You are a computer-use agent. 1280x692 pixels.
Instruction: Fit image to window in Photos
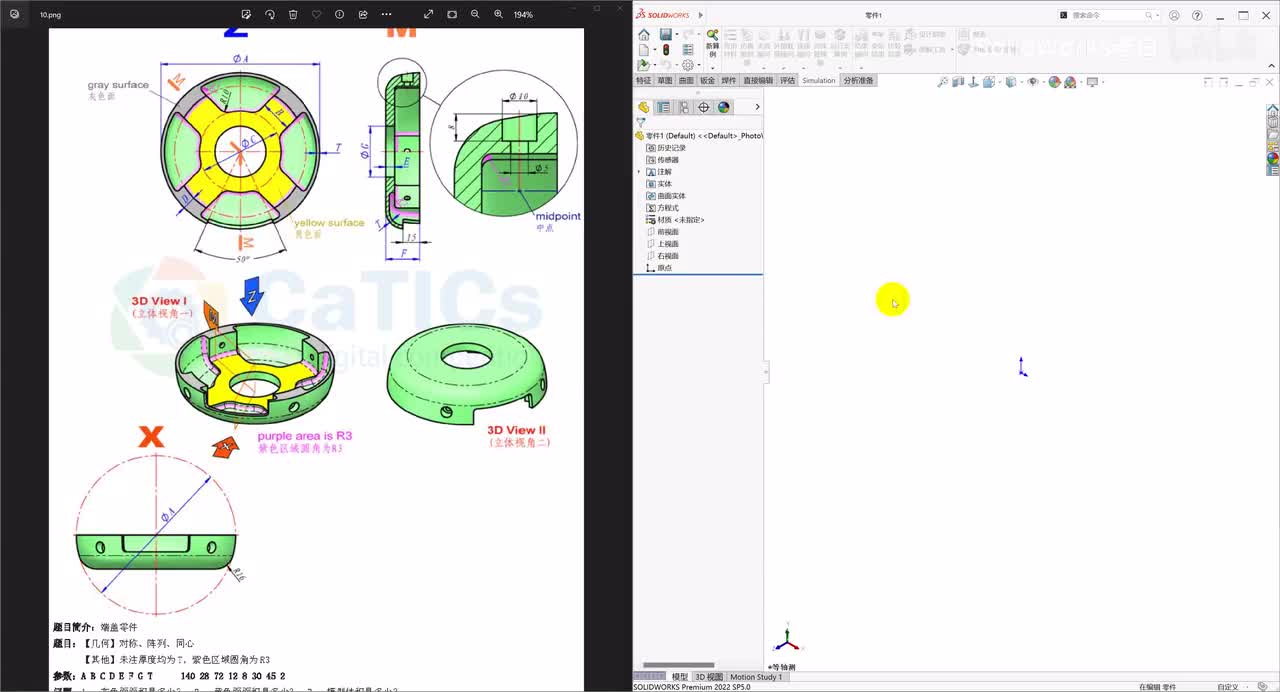[452, 15]
